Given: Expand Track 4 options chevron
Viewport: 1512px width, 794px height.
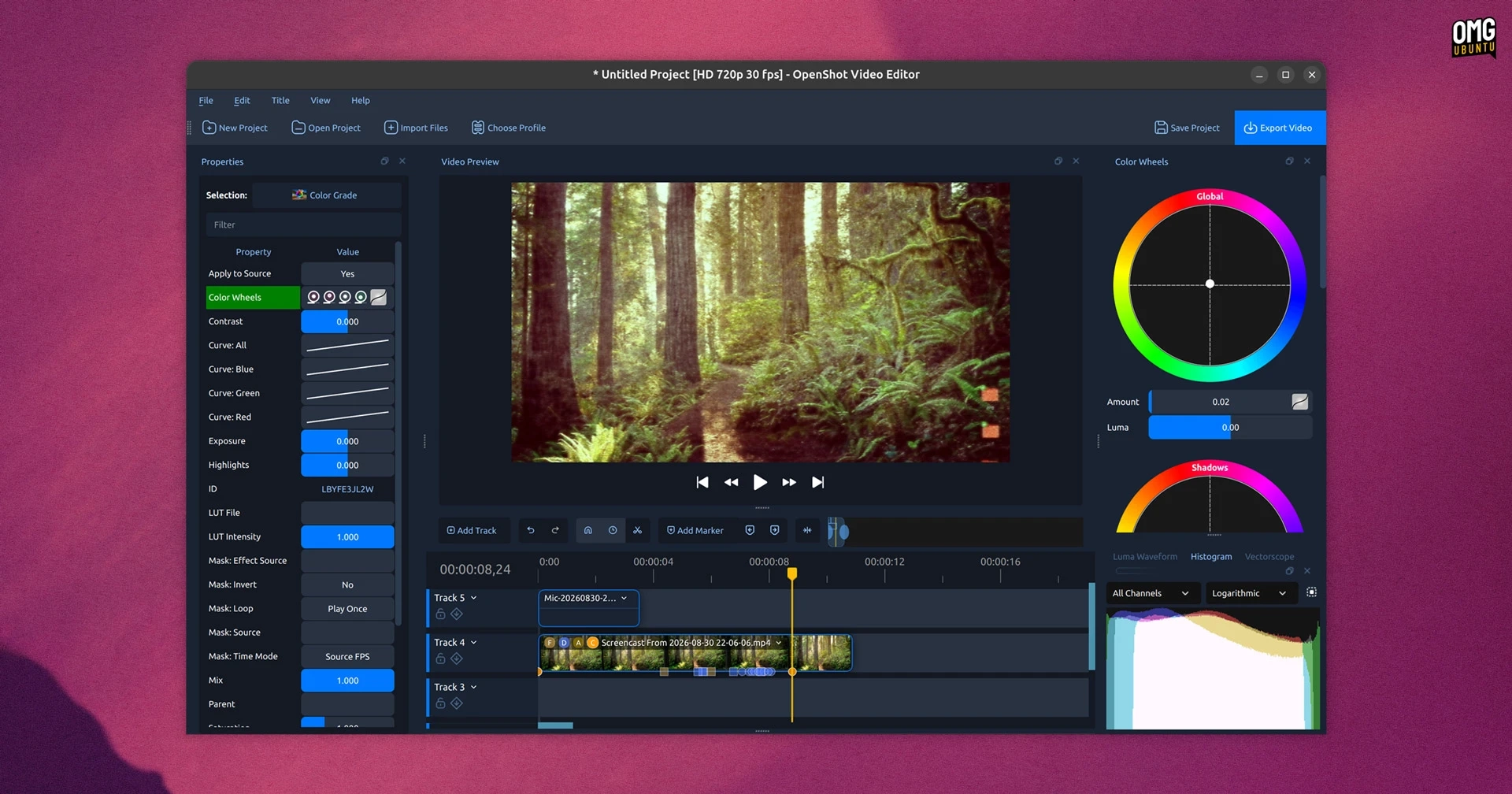Looking at the screenshot, I should (x=474, y=643).
